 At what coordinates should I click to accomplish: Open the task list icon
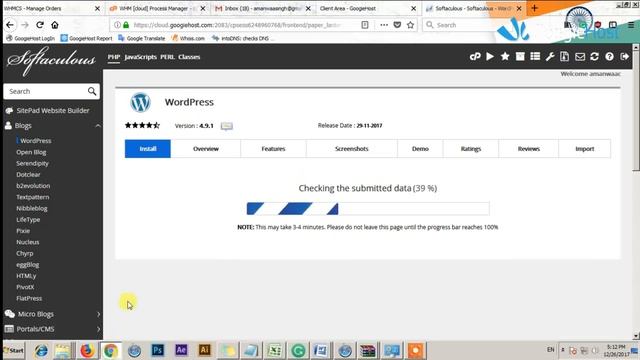click(x=535, y=56)
